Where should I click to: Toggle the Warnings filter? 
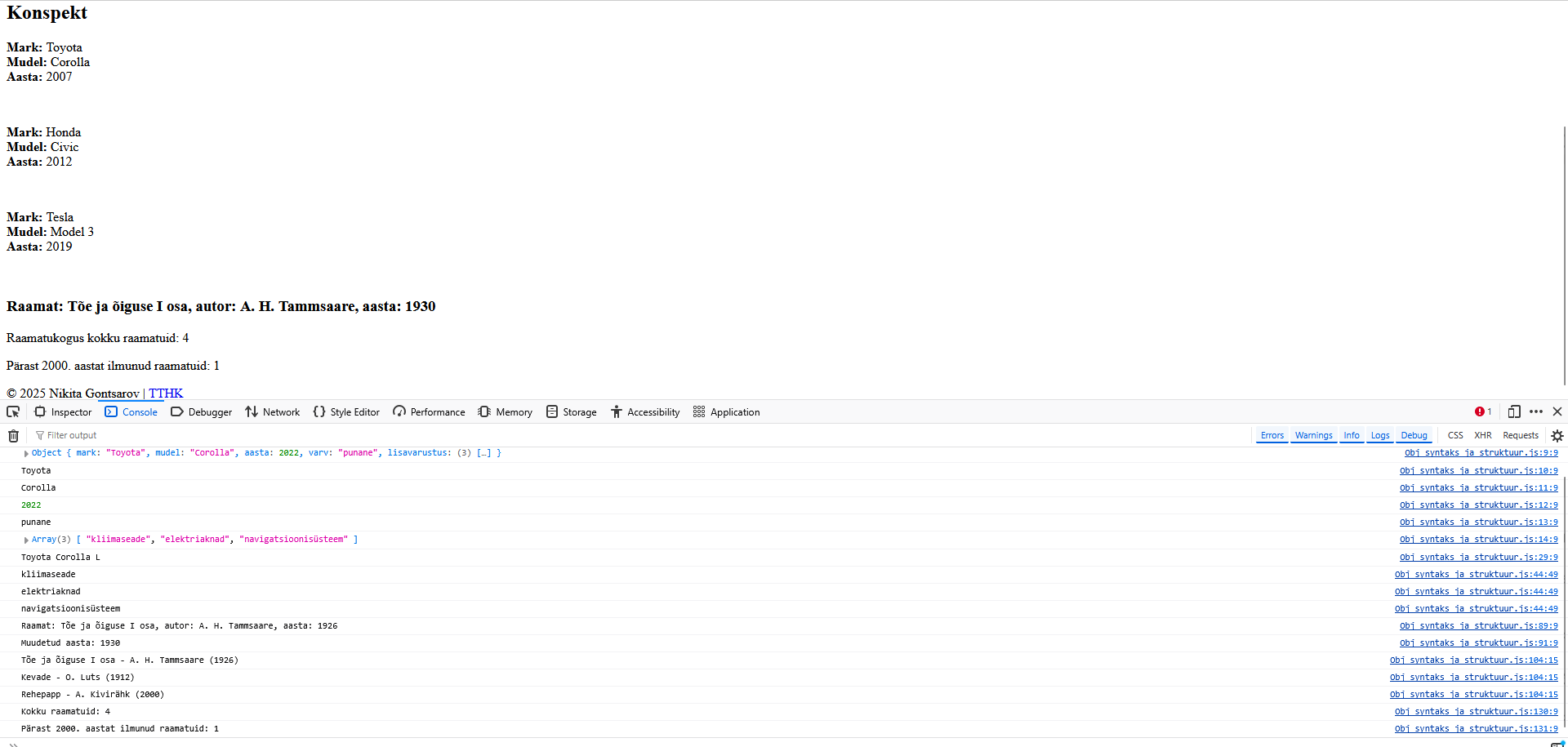click(1313, 436)
